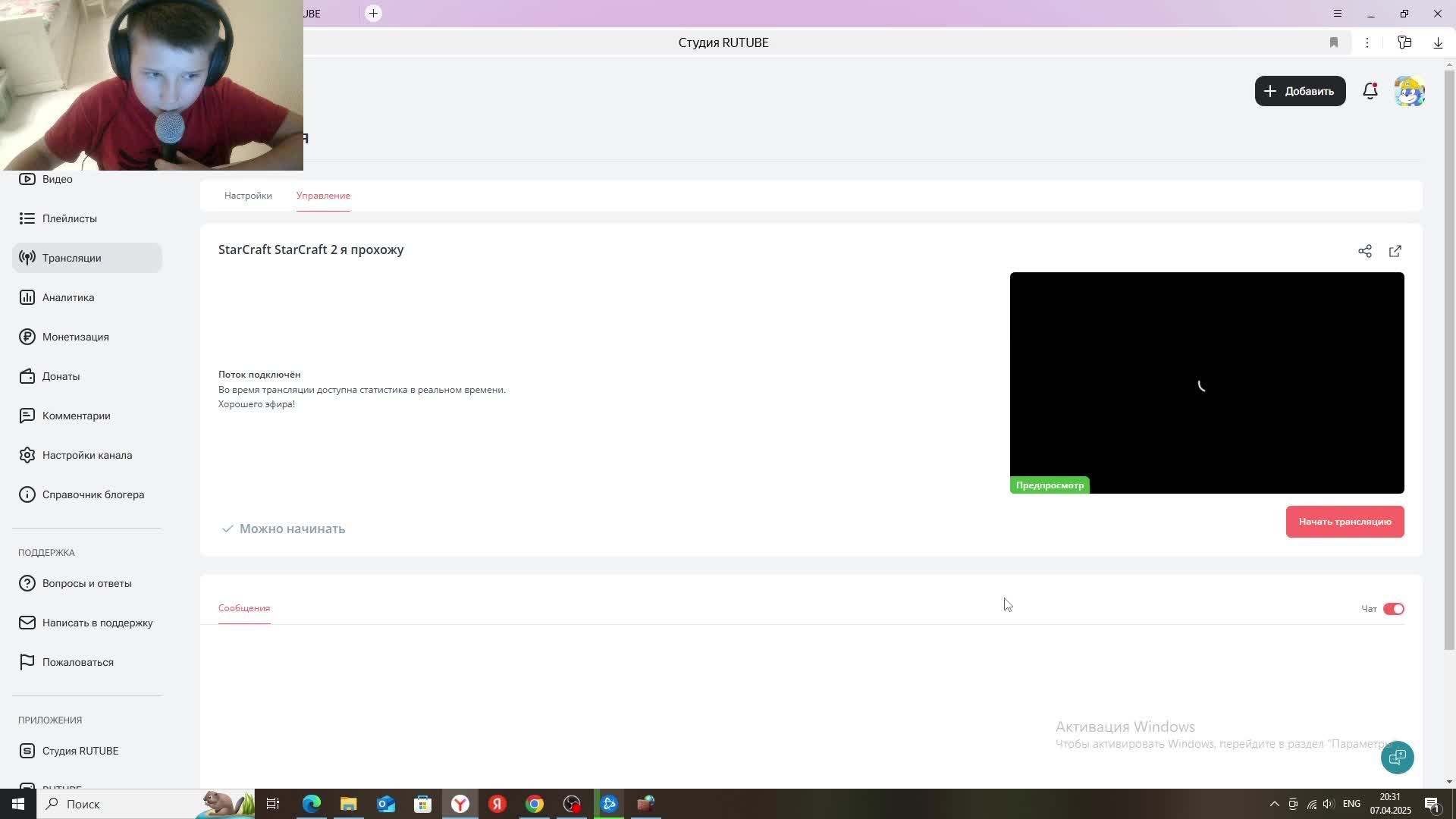1456x819 pixels.
Task: Click the Добавить button
Action: click(1300, 91)
